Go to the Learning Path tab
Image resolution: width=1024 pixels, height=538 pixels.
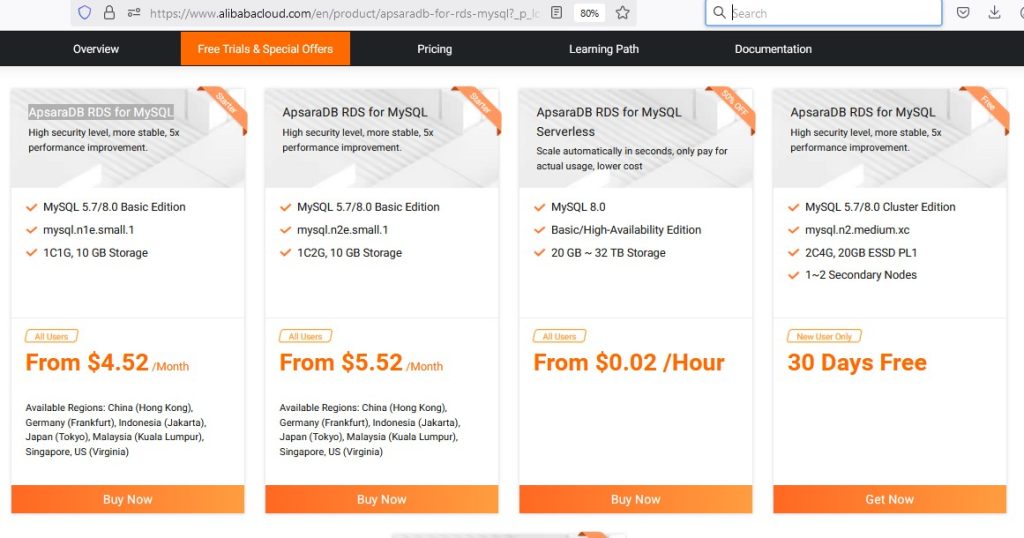tap(604, 49)
